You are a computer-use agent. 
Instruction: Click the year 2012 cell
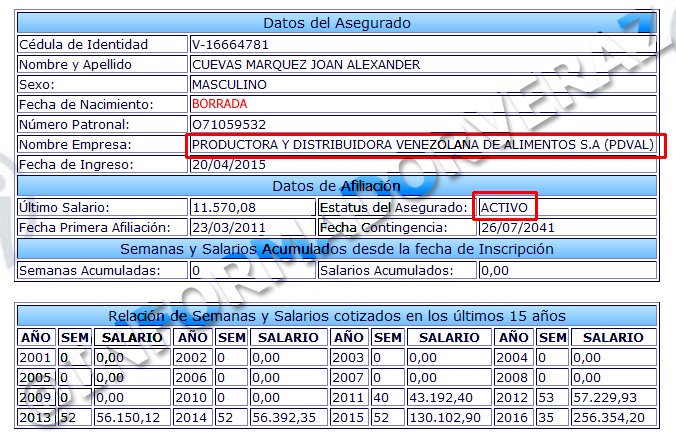coord(513,397)
